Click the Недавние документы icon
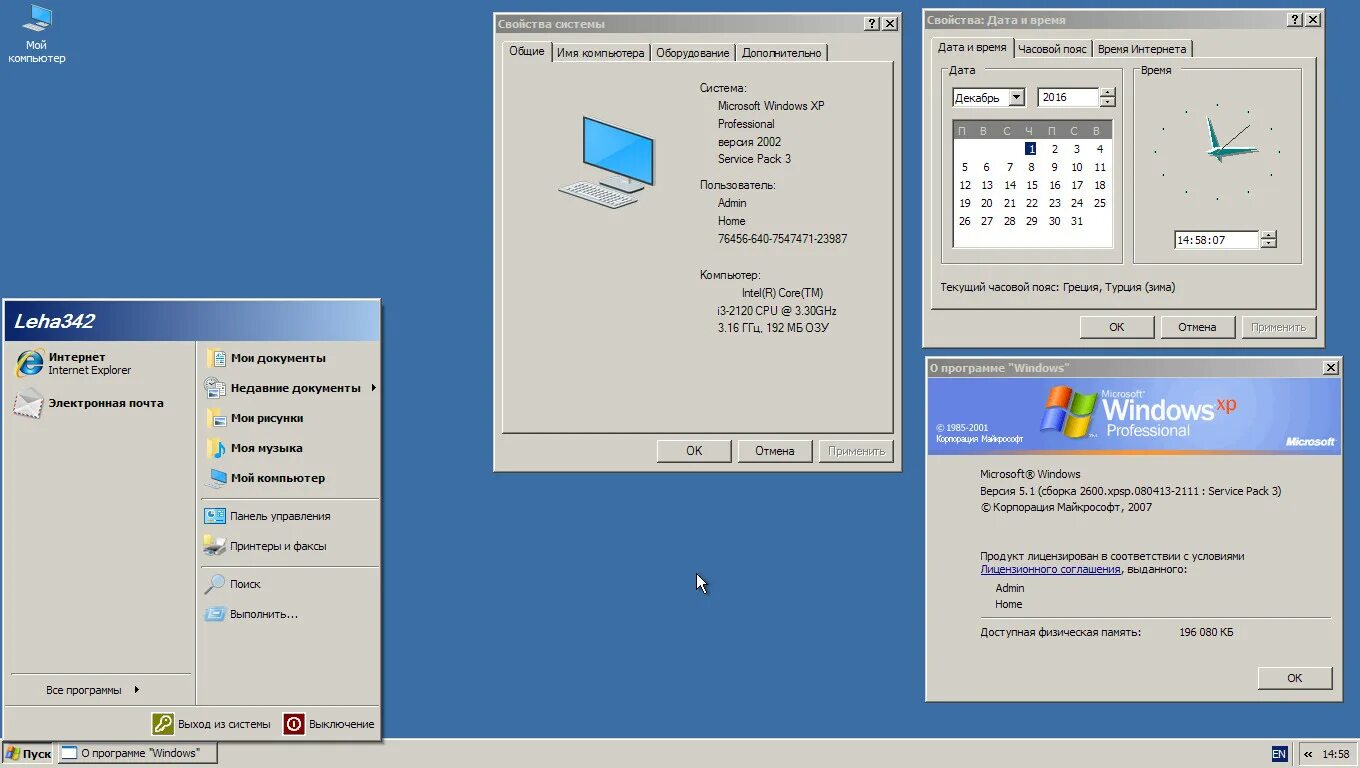 pyautogui.click(x=215, y=388)
